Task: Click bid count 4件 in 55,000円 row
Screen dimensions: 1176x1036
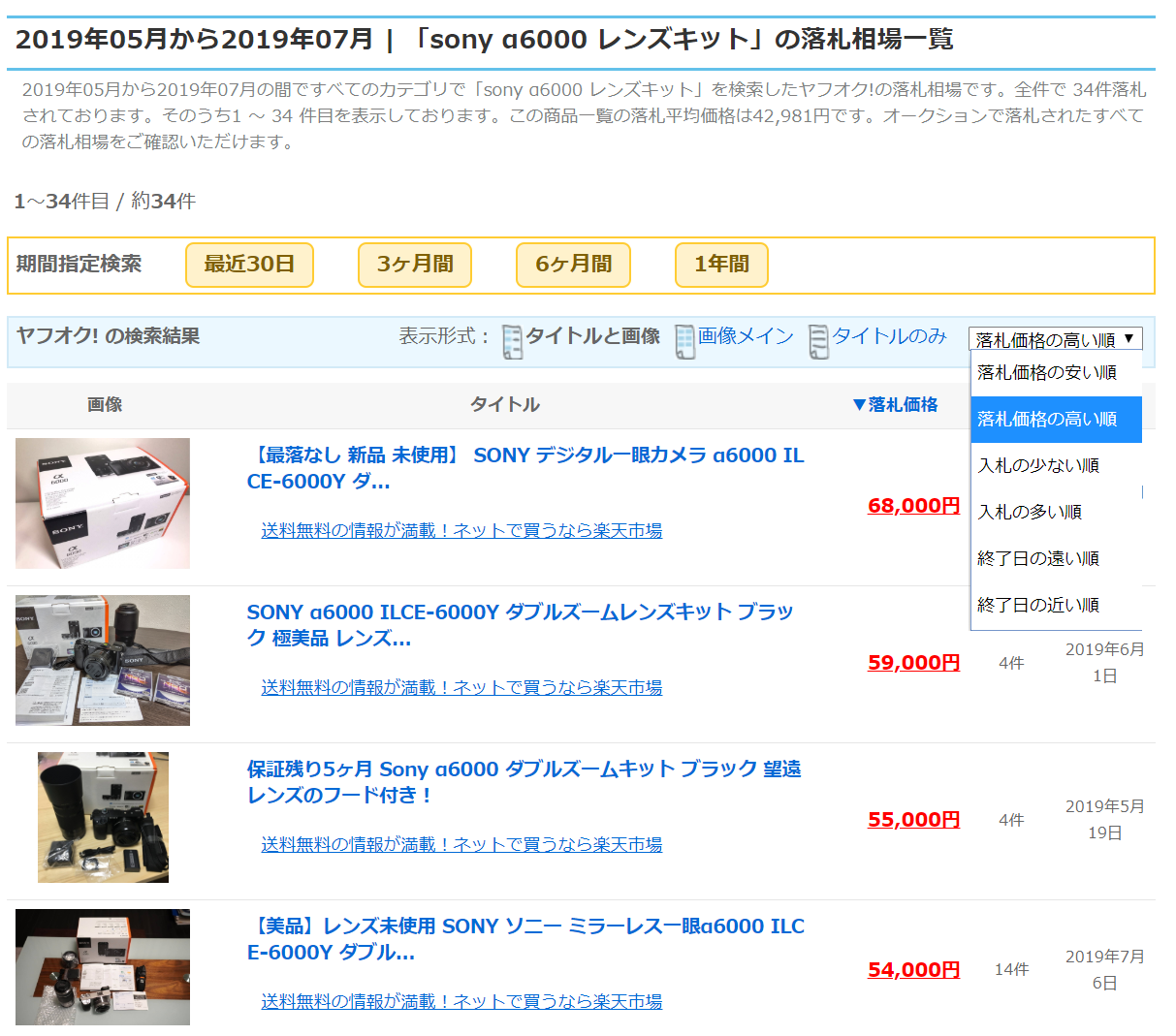Action: [x=1011, y=820]
